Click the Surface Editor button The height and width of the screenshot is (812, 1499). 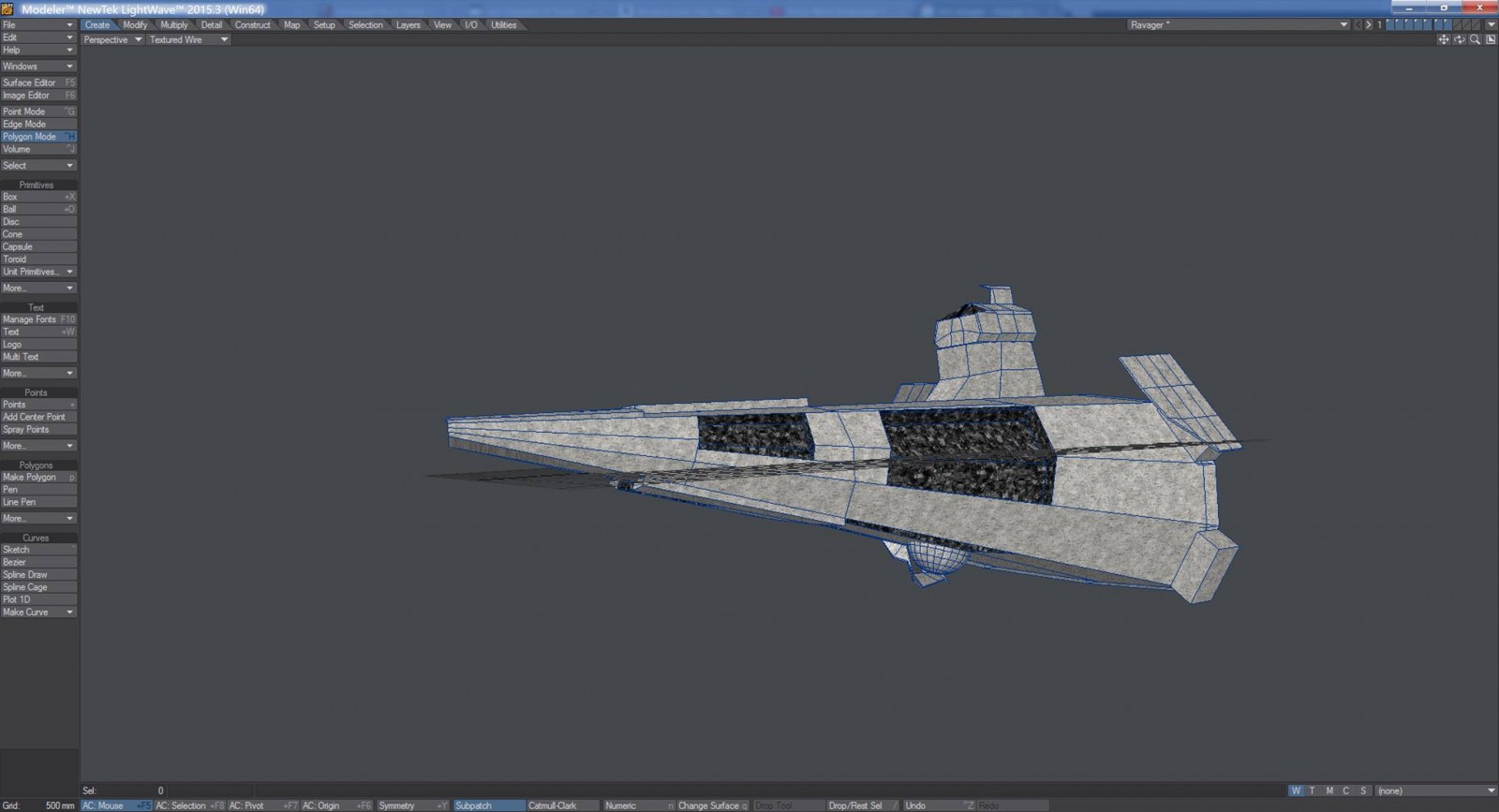[x=38, y=82]
